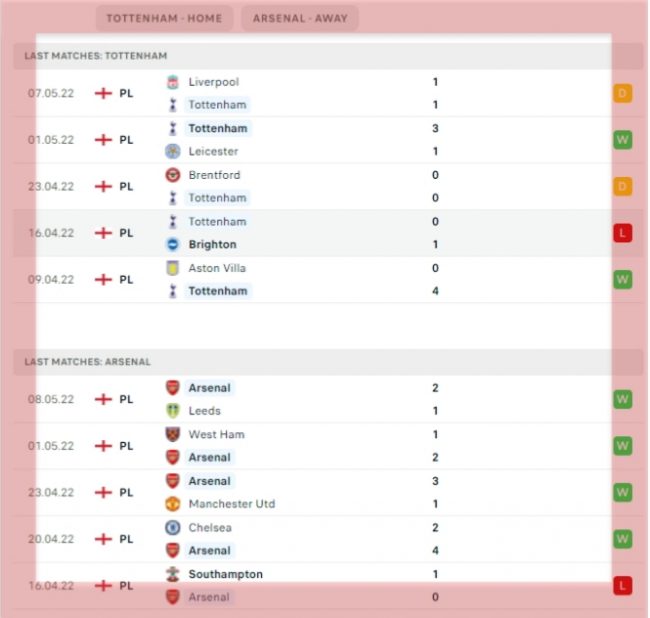Click the Leicester club crest icon
Screen dimensions: 650x618
173,151
